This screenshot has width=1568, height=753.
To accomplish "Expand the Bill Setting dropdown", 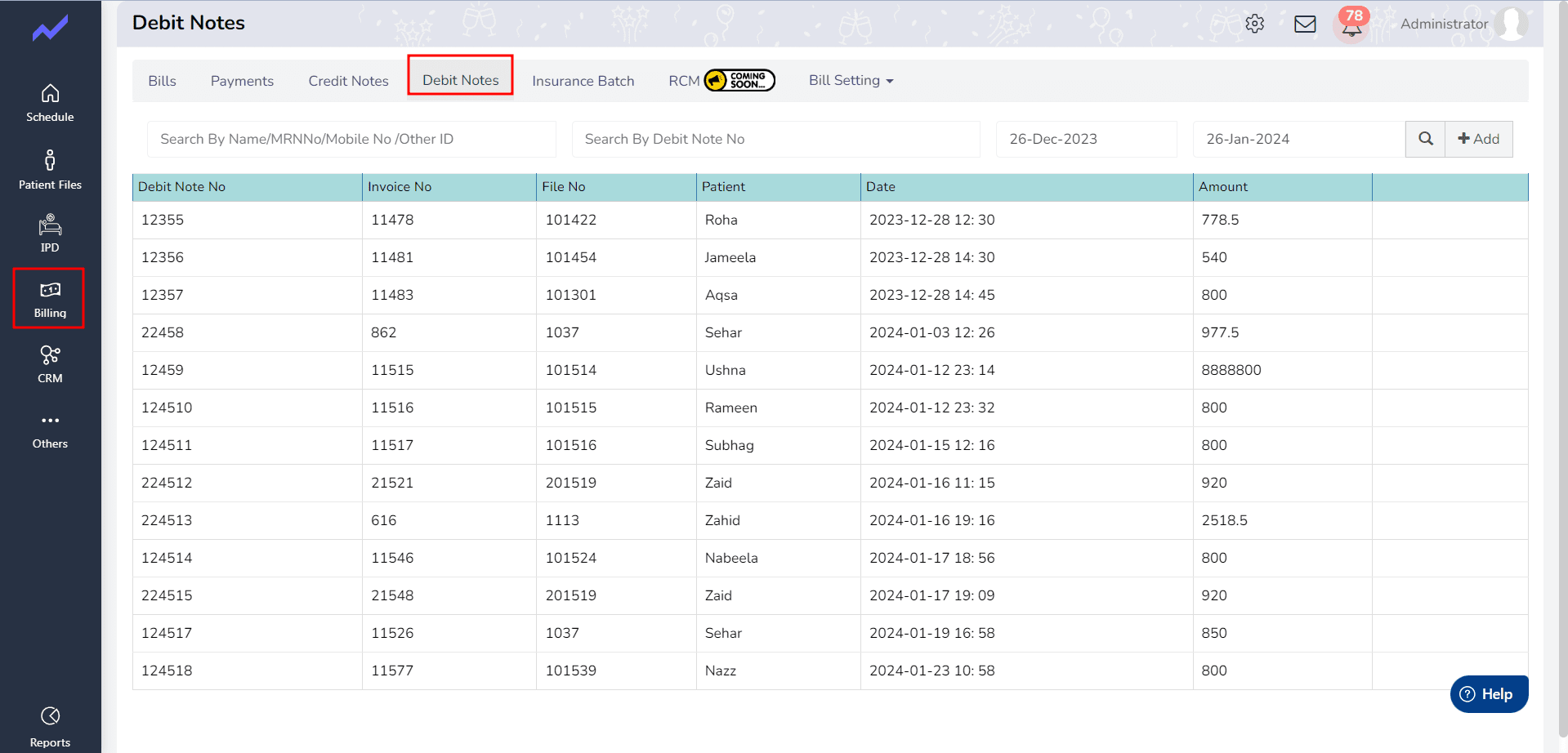I will [x=851, y=80].
